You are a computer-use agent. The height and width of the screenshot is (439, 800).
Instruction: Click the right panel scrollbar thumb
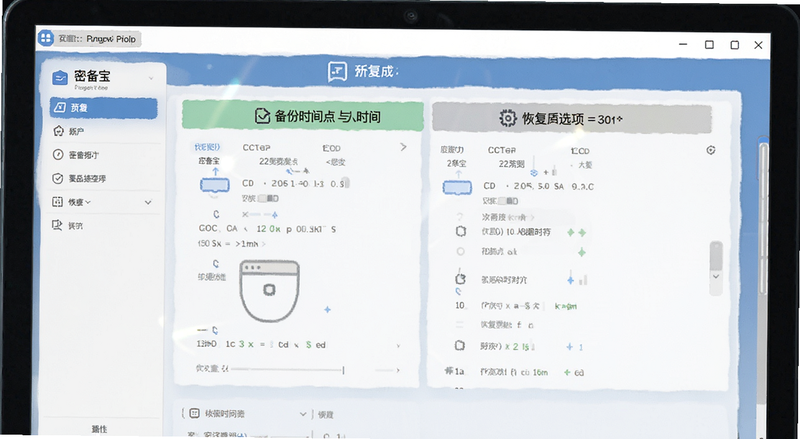coord(716,255)
